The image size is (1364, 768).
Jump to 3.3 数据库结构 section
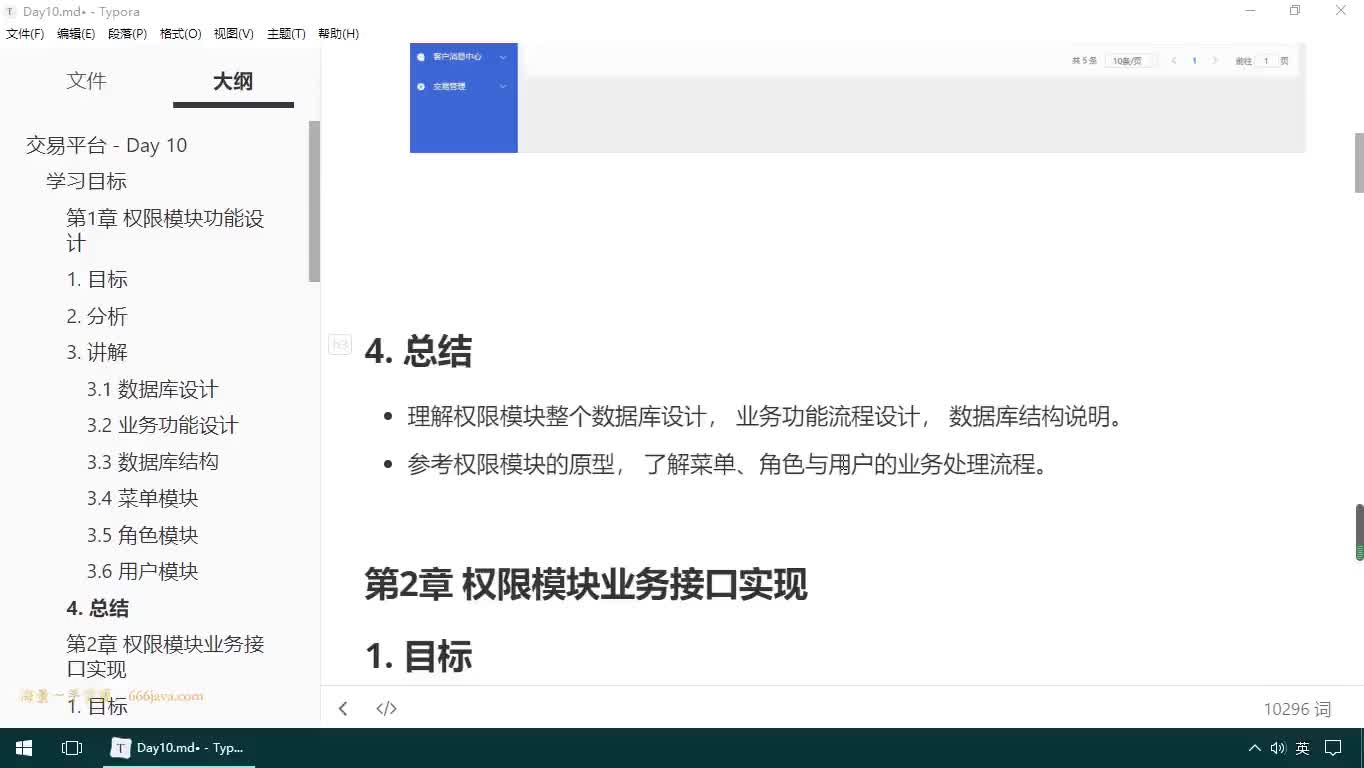click(152, 462)
